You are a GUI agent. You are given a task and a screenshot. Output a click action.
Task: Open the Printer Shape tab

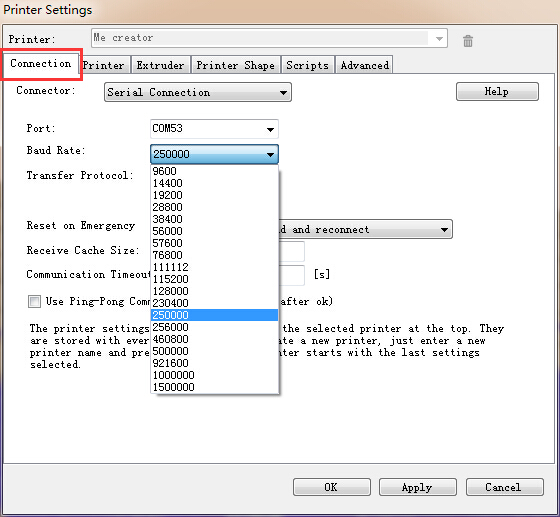(236, 65)
